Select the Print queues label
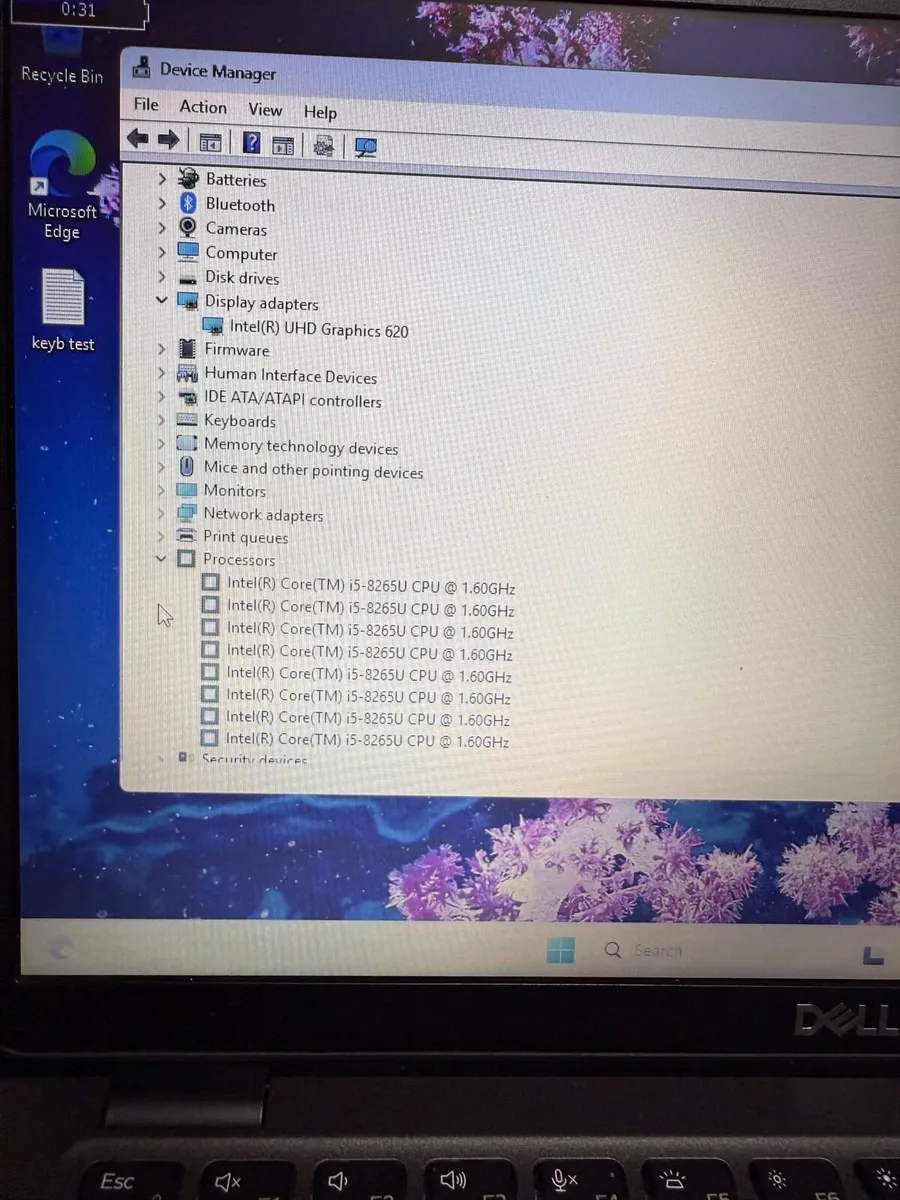 point(245,537)
